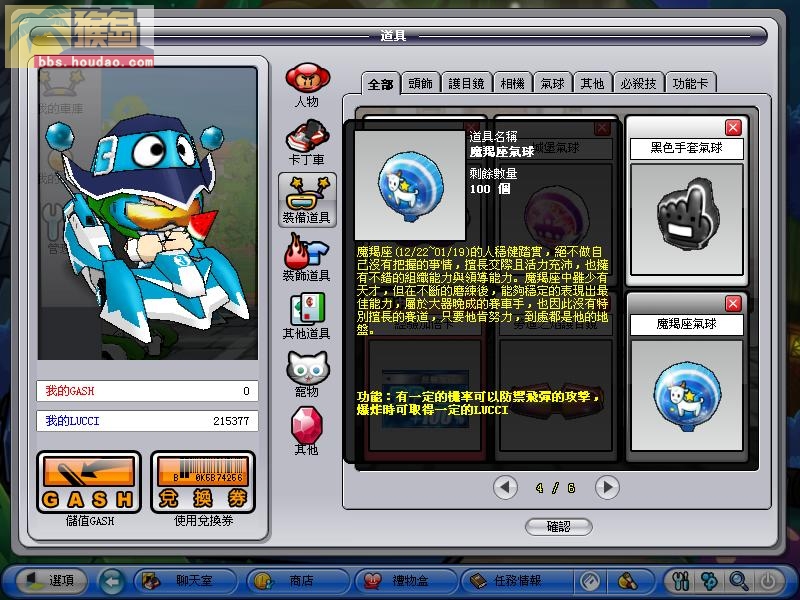
Task: Switch to the 必殺技 tab
Action: 638,83
